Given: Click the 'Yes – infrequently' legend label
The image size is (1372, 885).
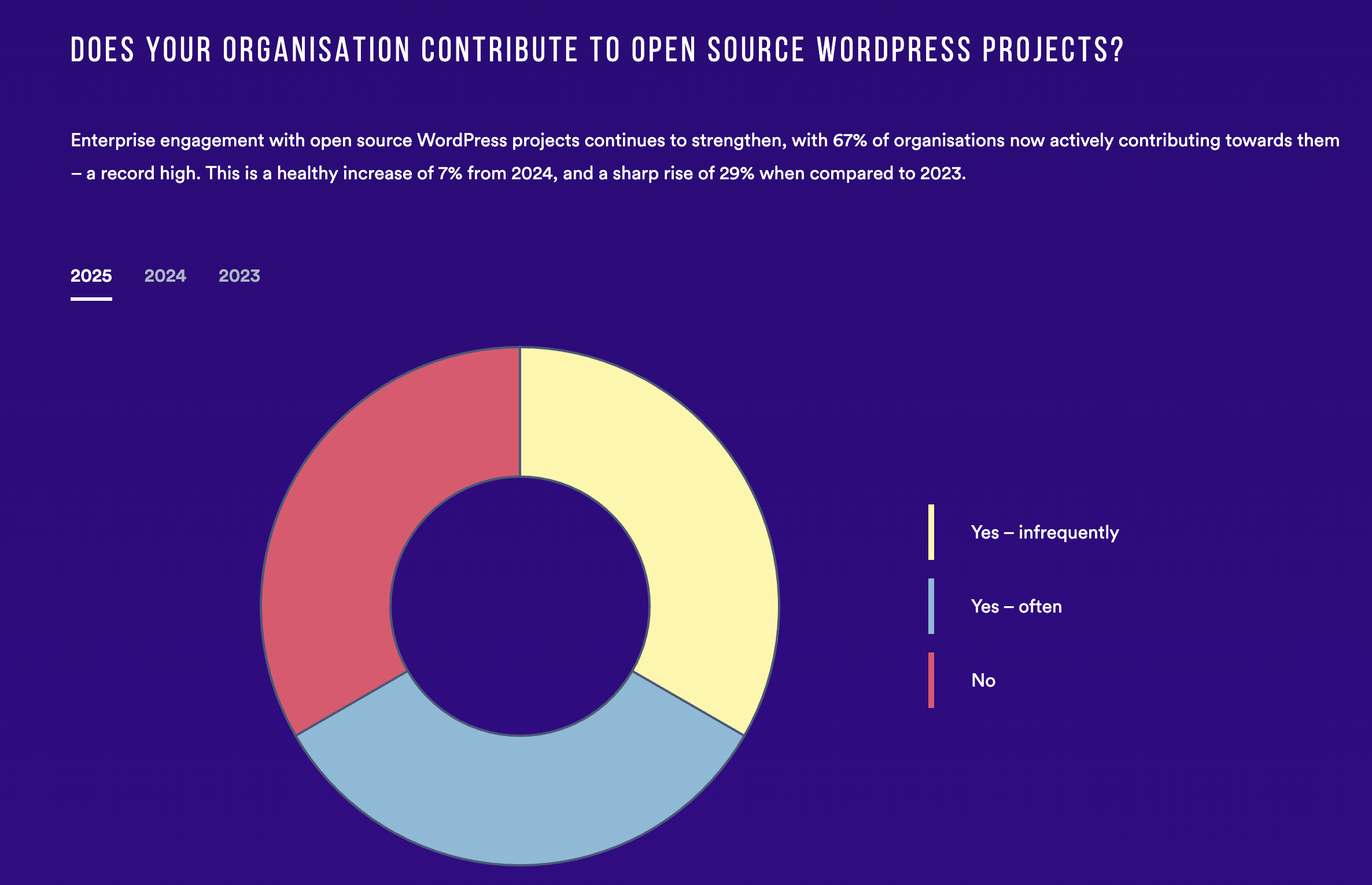Looking at the screenshot, I should [x=1045, y=532].
